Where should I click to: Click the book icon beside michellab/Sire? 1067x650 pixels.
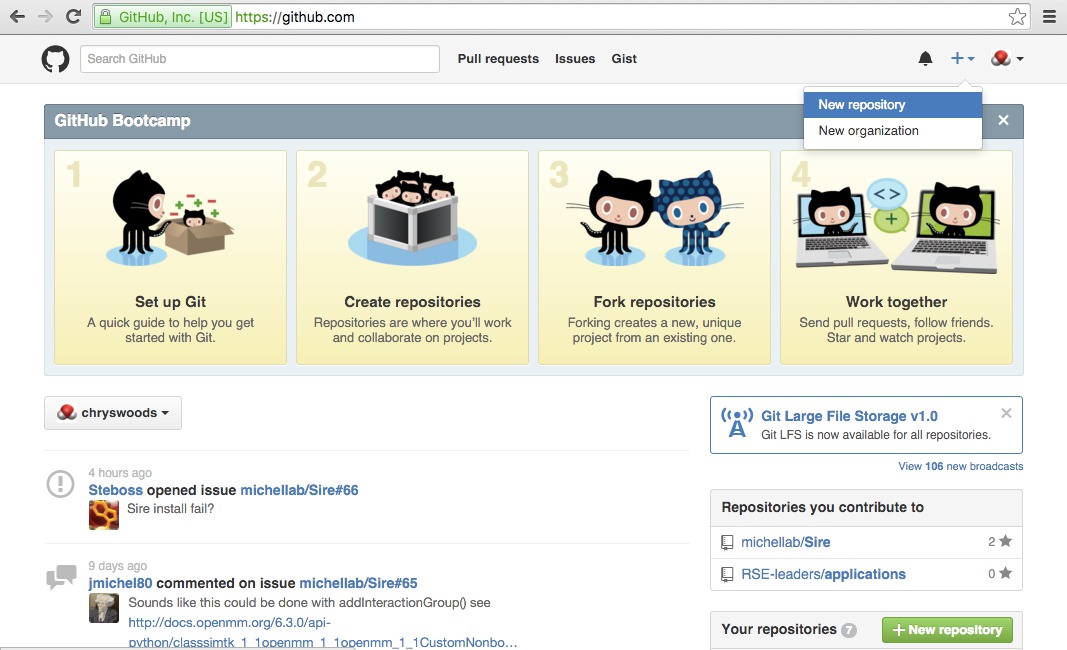[x=727, y=542]
